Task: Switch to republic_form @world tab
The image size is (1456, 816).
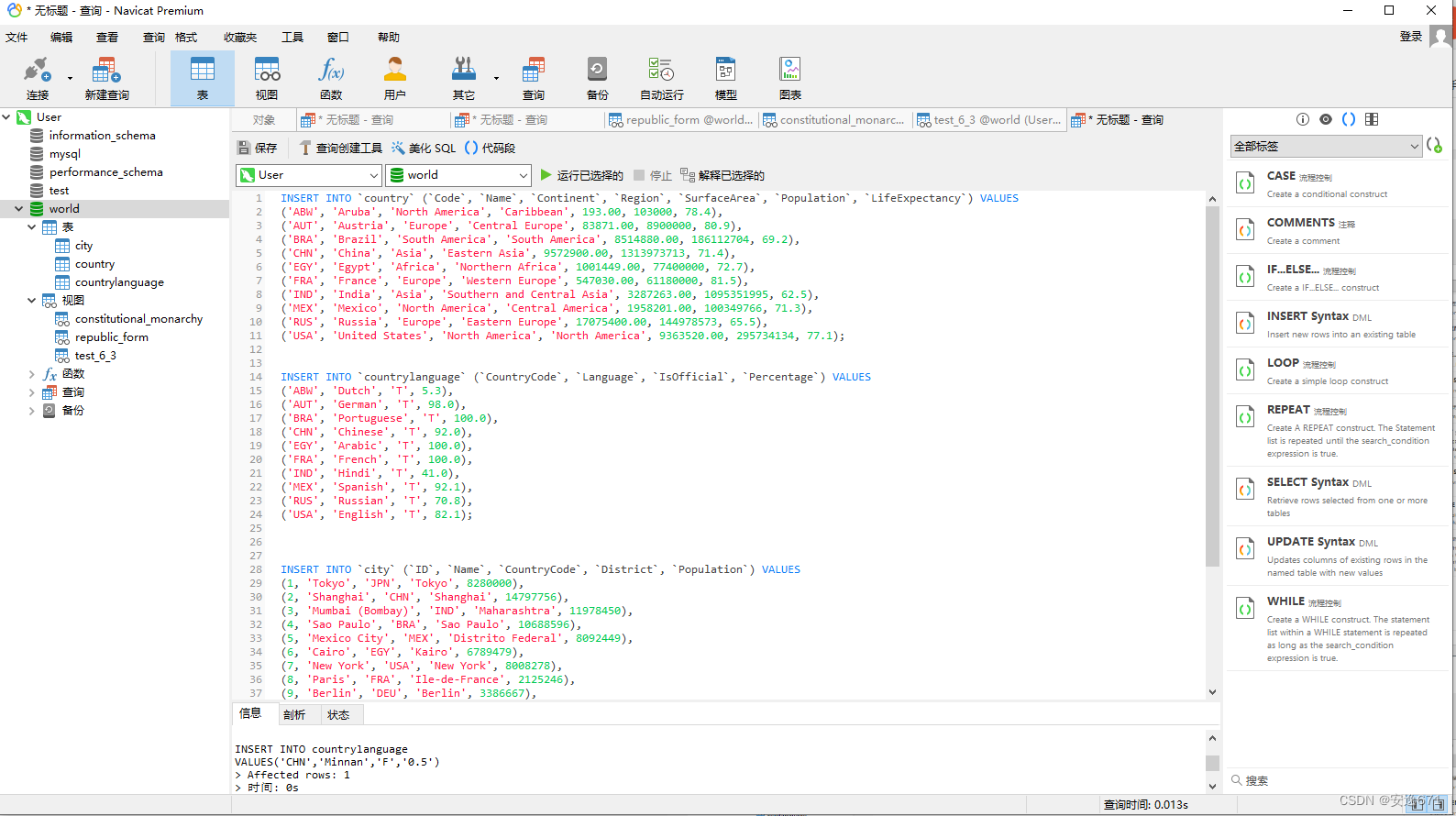Action: tap(681, 120)
